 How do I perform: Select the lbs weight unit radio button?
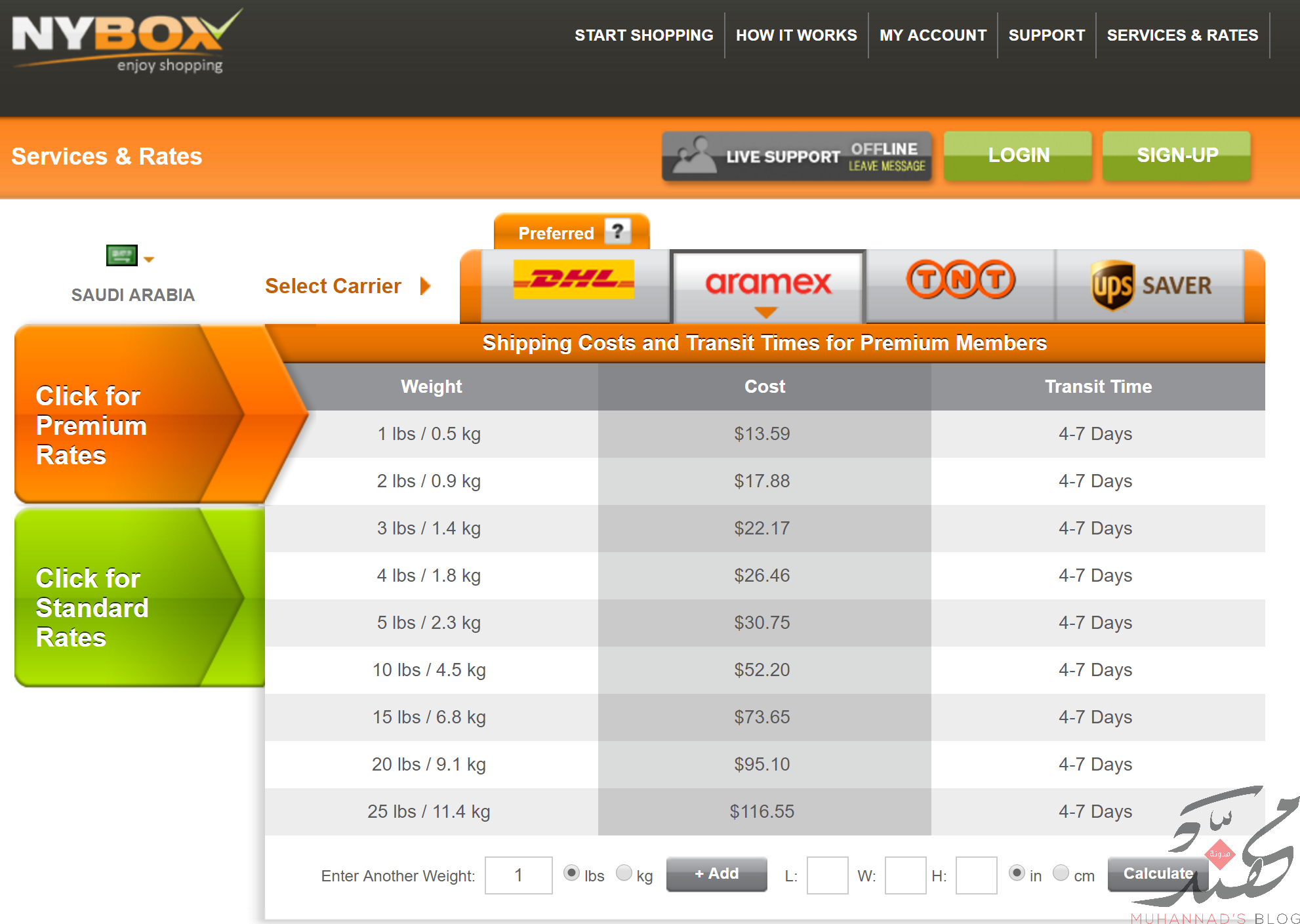571,874
